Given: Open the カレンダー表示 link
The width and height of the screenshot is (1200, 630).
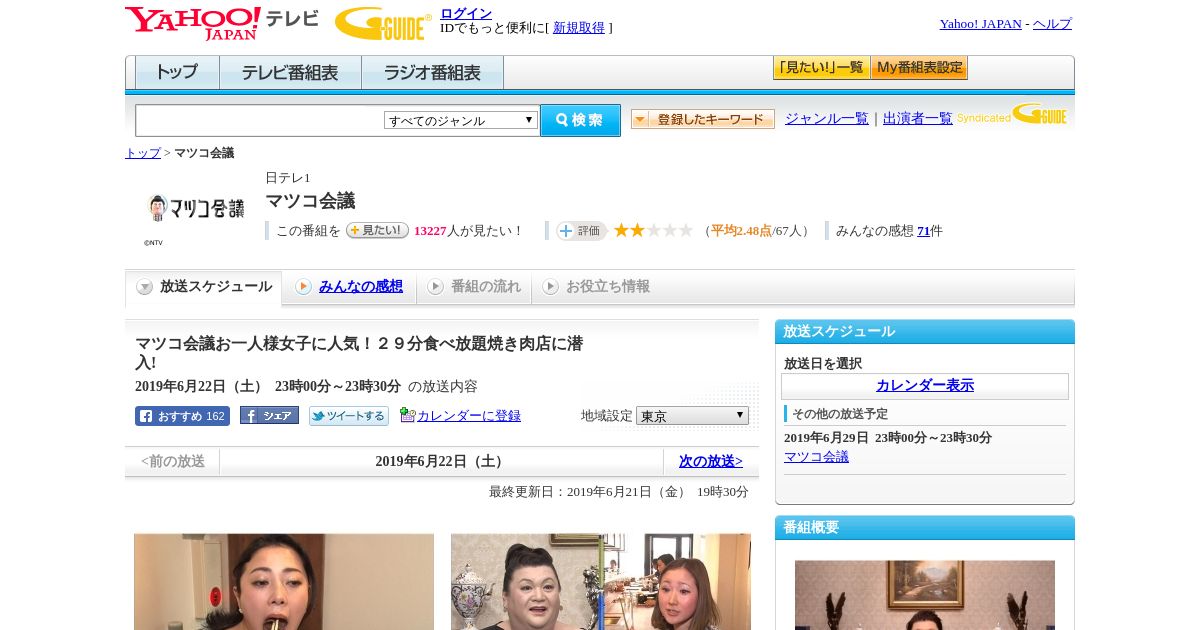Looking at the screenshot, I should [x=925, y=386].
